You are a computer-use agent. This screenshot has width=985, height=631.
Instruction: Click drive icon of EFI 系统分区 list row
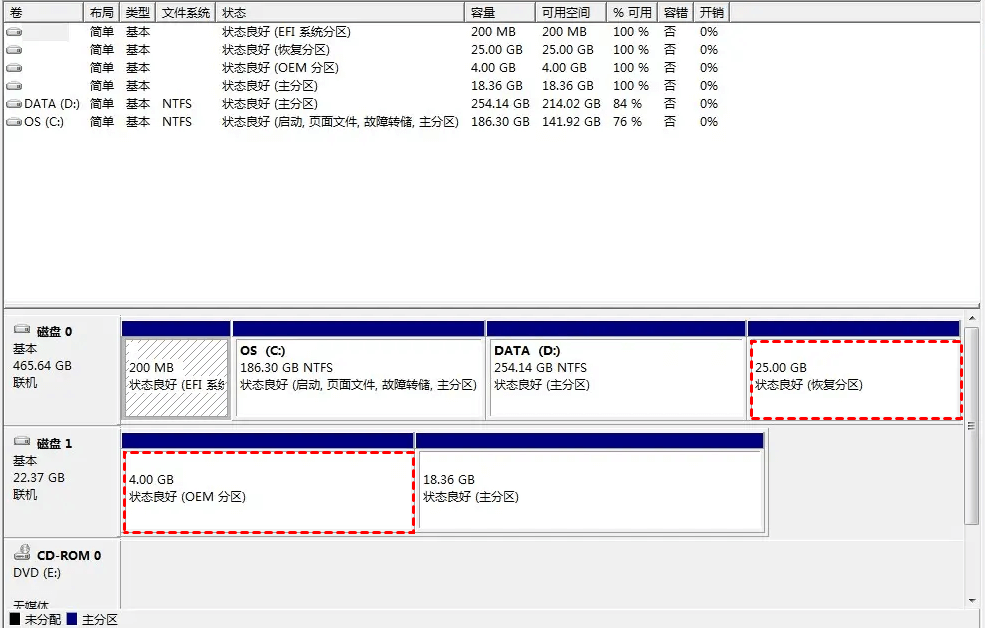tap(14, 32)
